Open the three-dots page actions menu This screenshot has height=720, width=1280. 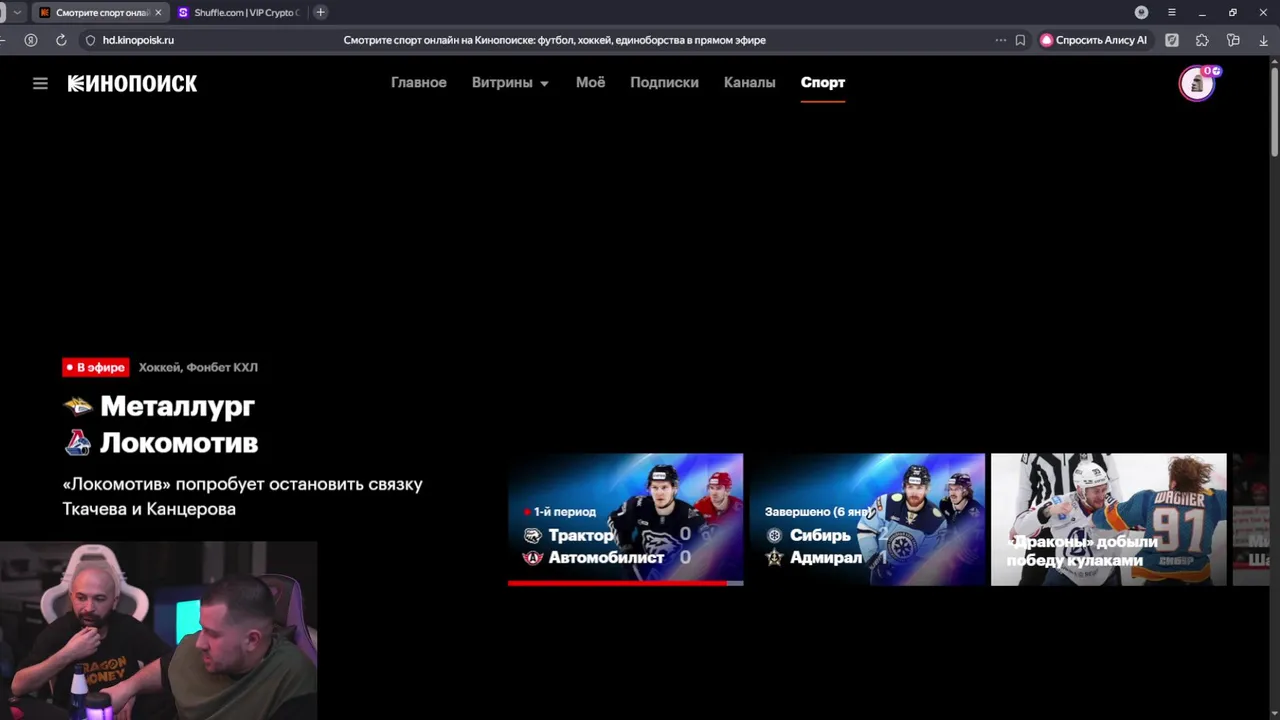point(1000,40)
